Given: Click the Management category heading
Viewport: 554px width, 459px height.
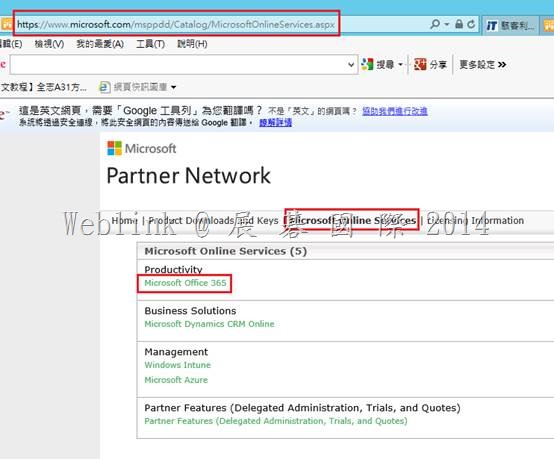Looking at the screenshot, I should click(x=176, y=352).
